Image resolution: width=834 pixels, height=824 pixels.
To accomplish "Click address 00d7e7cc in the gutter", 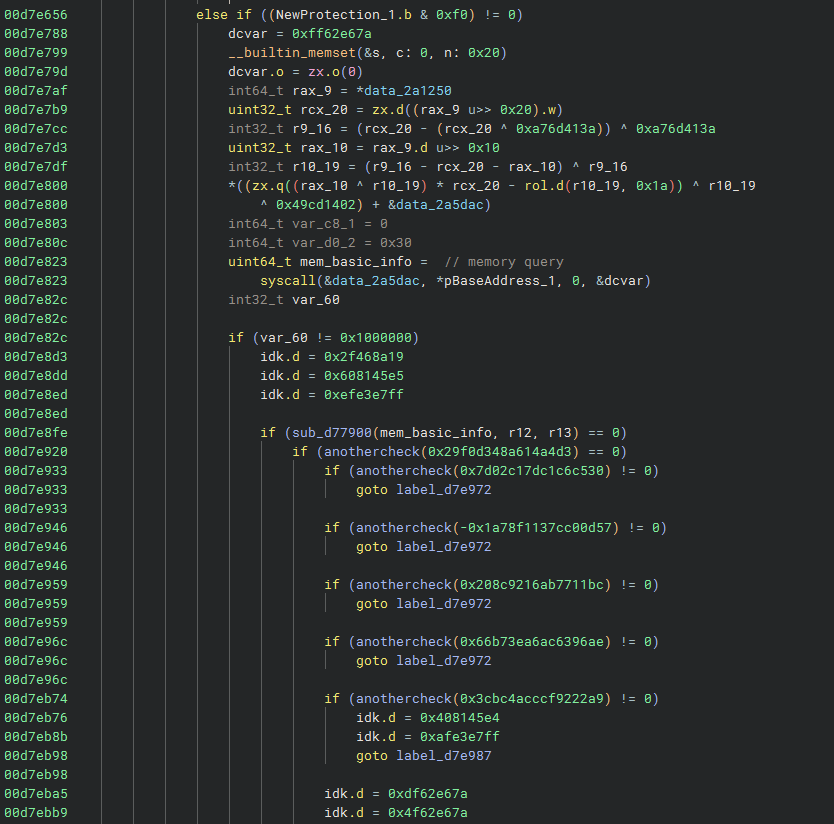I will pyautogui.click(x=36, y=129).
